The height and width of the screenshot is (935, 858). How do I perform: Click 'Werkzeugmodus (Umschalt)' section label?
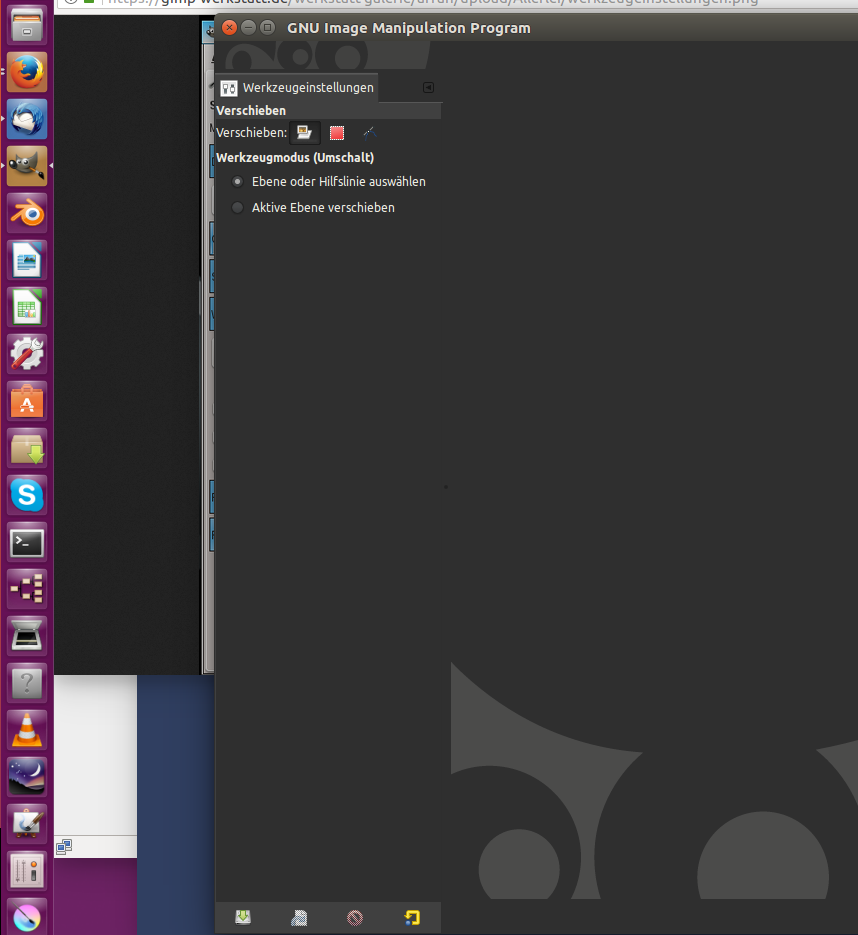point(295,157)
